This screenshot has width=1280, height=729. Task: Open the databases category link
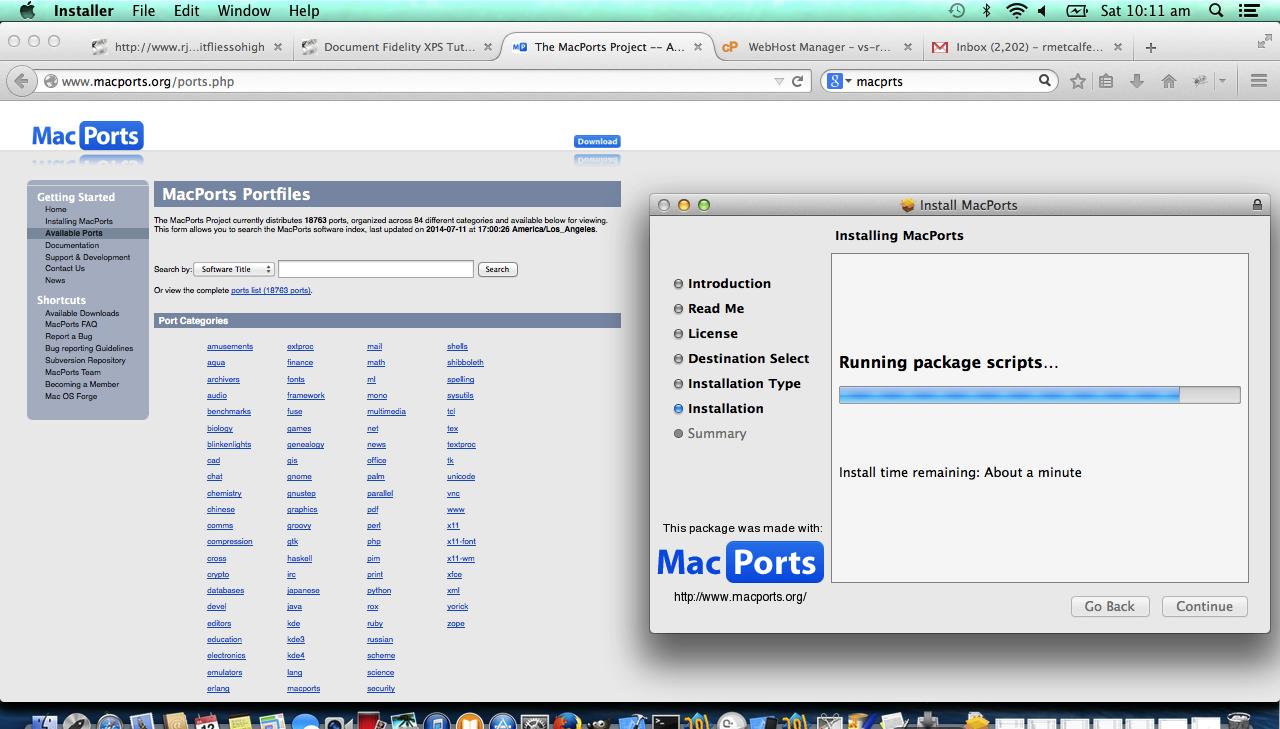pyautogui.click(x=225, y=591)
